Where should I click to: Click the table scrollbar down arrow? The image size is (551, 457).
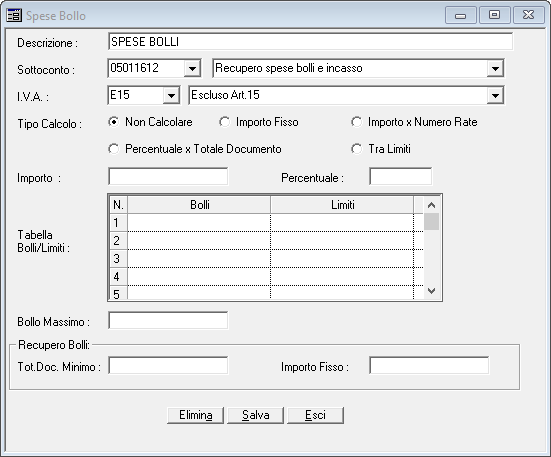click(x=432, y=290)
